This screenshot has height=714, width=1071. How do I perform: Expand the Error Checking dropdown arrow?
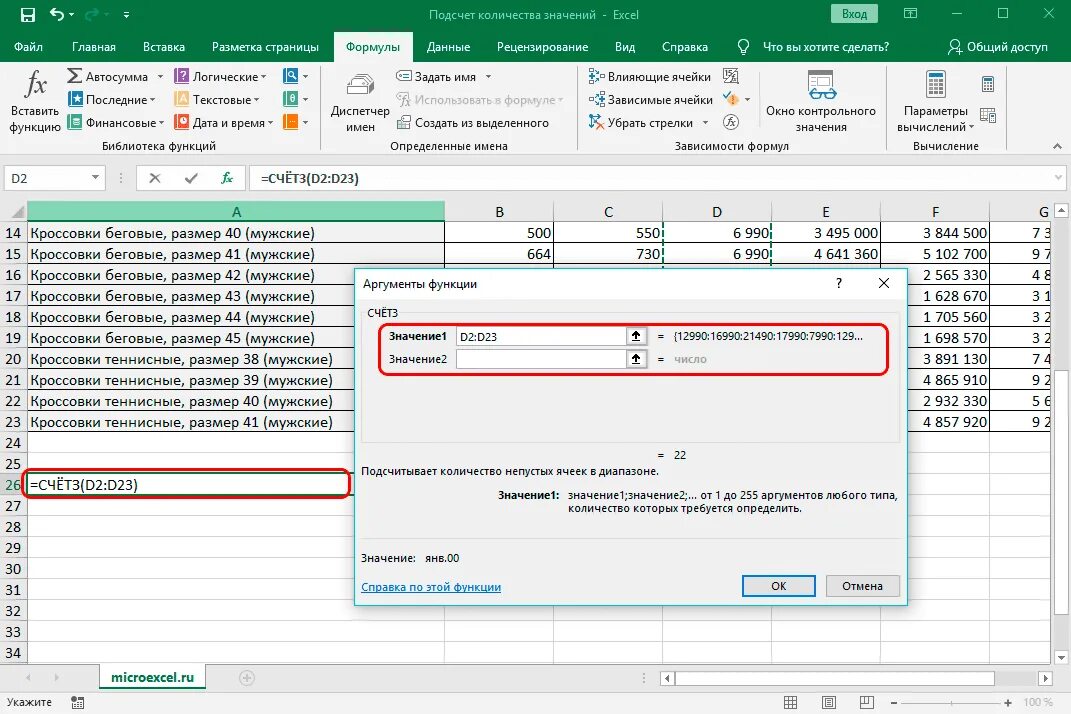point(747,100)
